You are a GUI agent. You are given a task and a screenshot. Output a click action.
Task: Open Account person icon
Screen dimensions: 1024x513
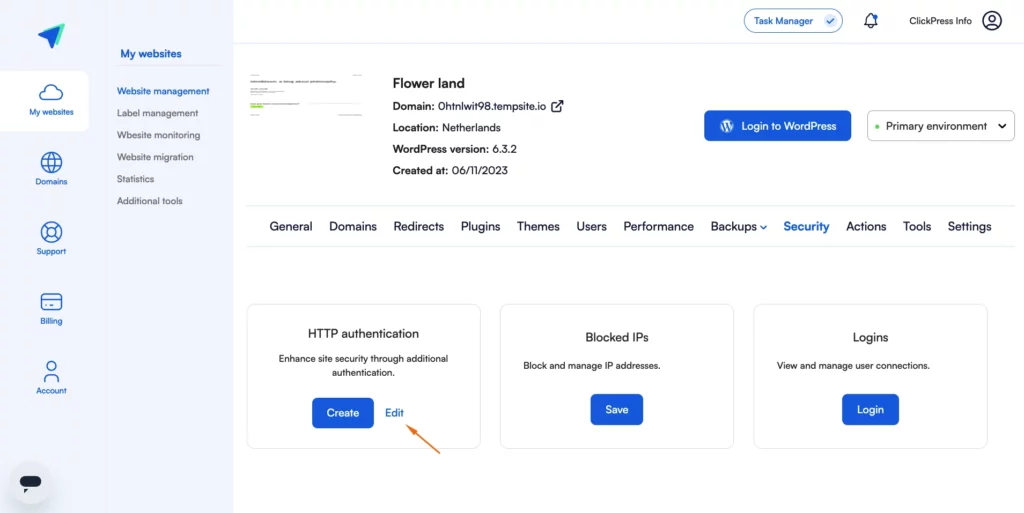tap(51, 371)
